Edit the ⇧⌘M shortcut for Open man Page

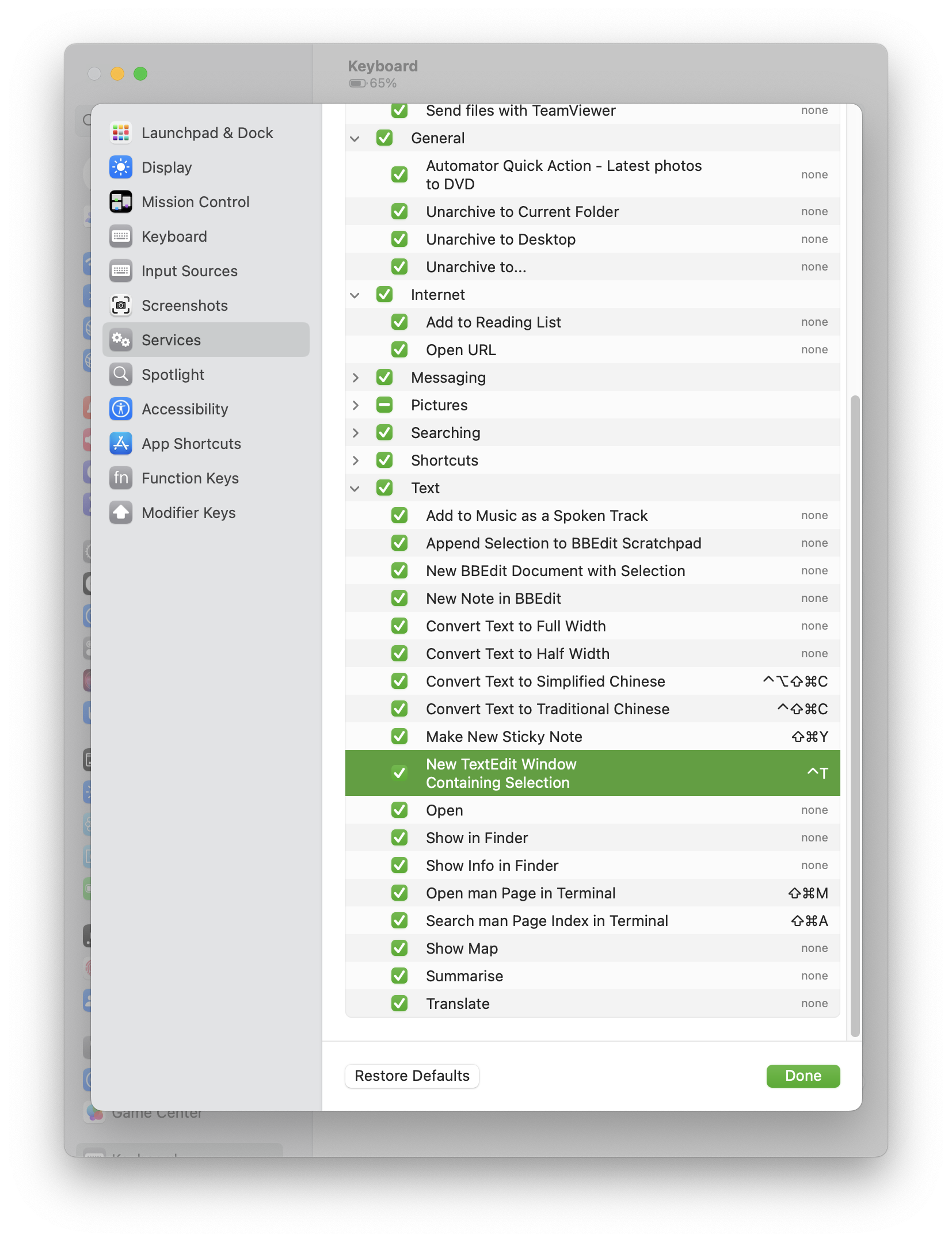click(x=808, y=893)
